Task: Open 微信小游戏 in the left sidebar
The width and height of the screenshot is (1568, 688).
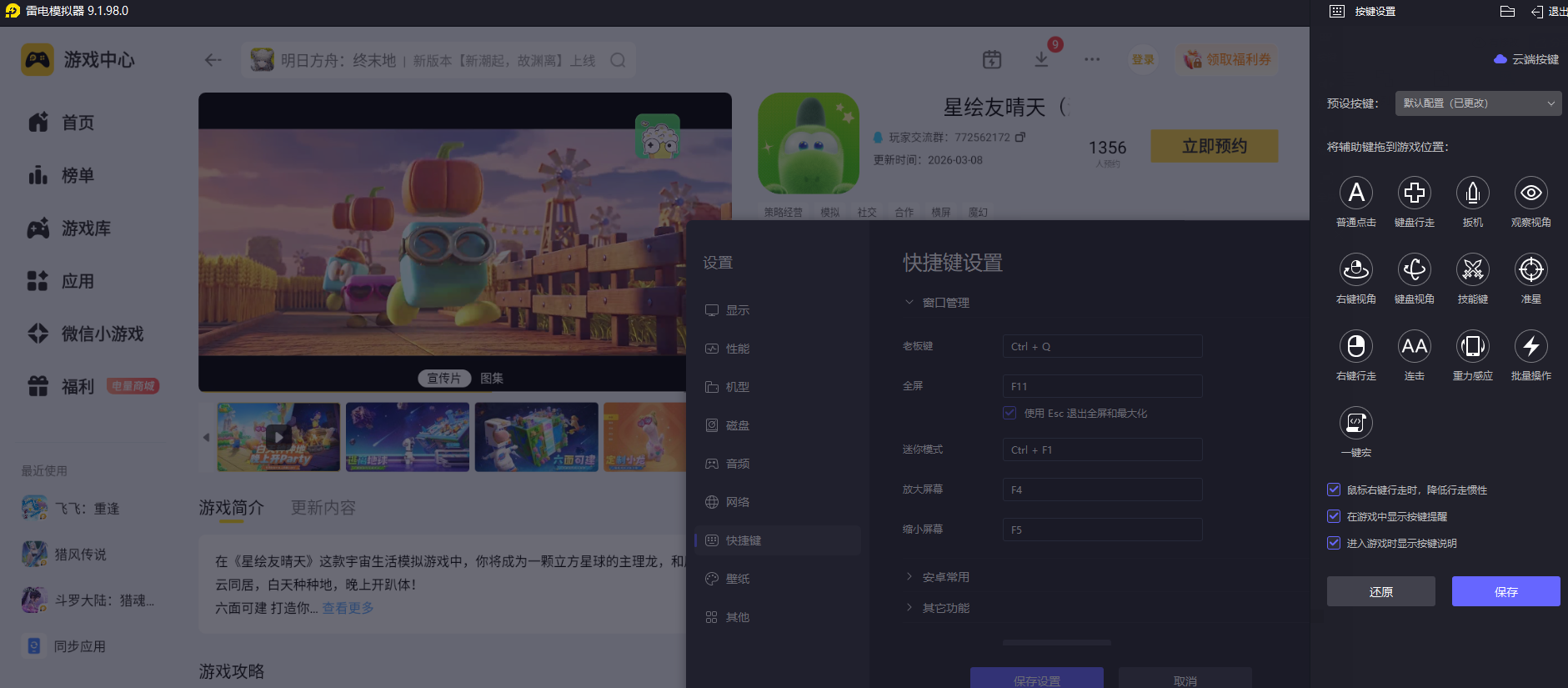Action: click(103, 334)
